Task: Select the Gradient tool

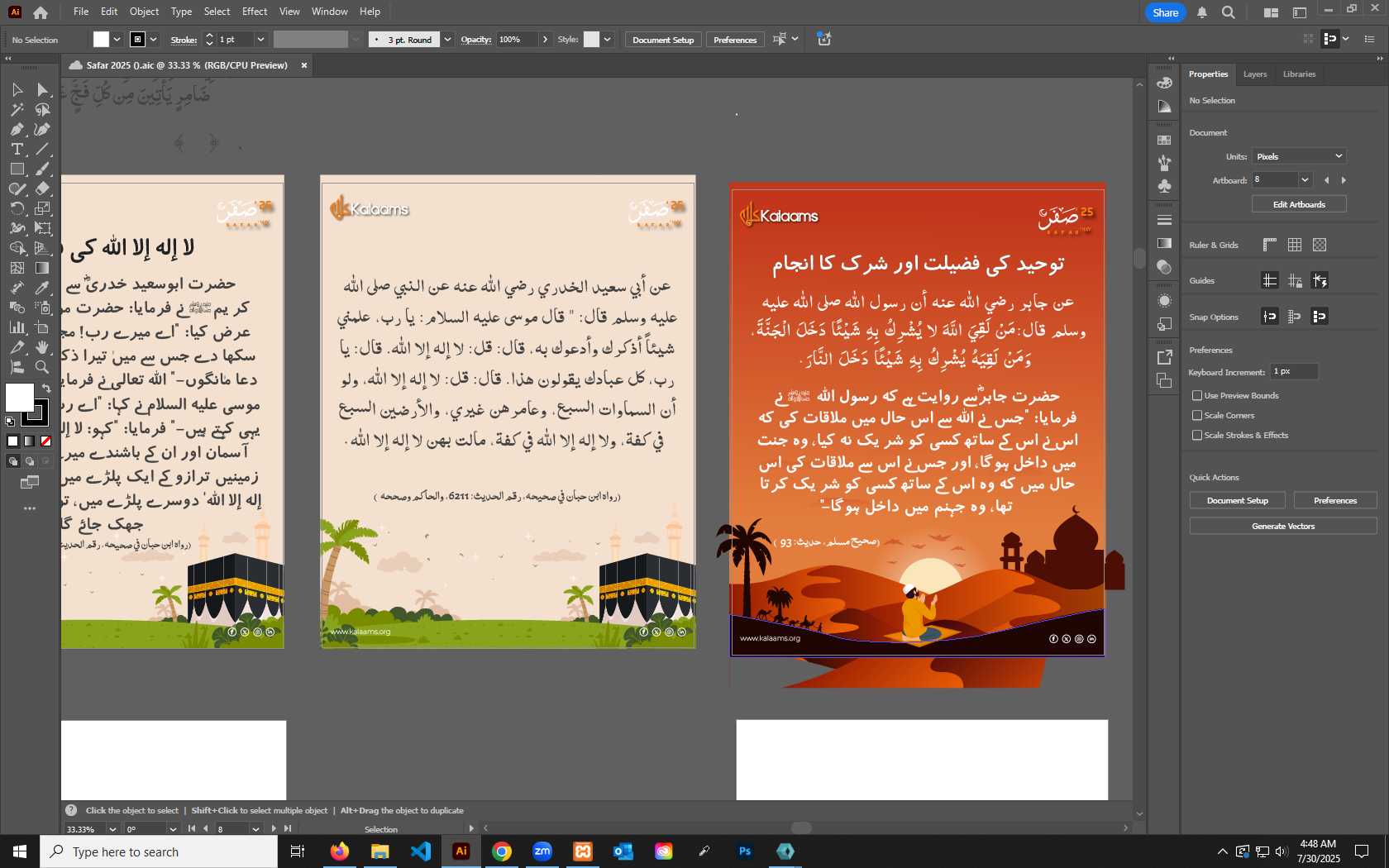Action: click(x=42, y=268)
